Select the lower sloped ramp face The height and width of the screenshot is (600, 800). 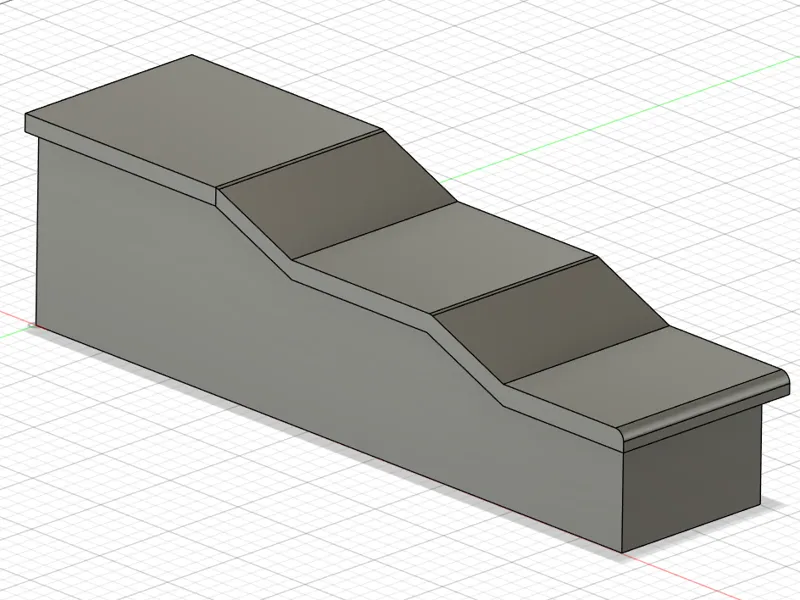click(551, 321)
